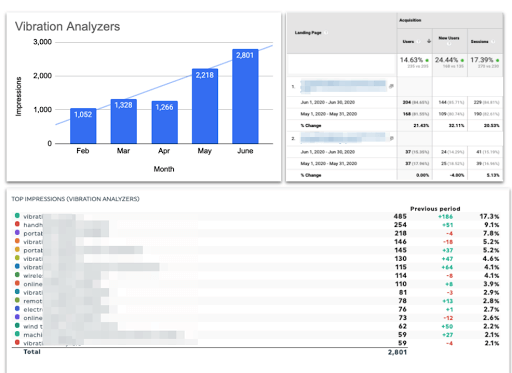
Task: Click the purple dot in the 218 impressions row
Action: (17, 233)
